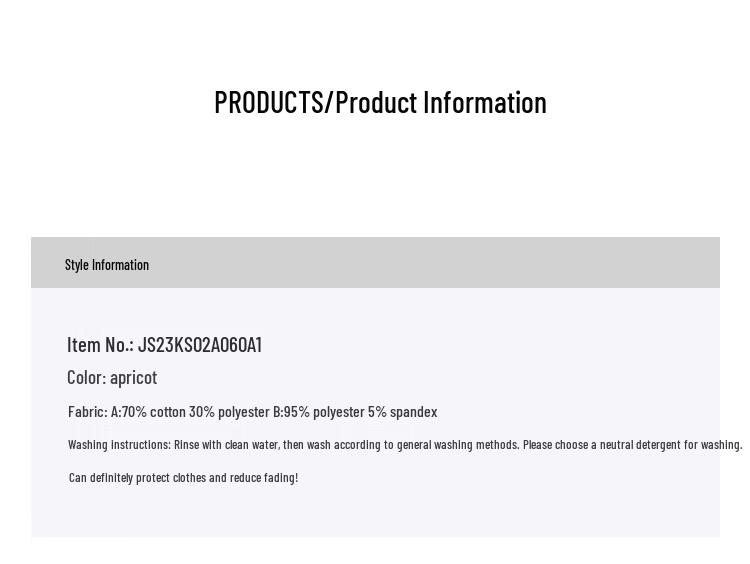Select the Style Information section header
750x564 pixels.
(x=107, y=265)
